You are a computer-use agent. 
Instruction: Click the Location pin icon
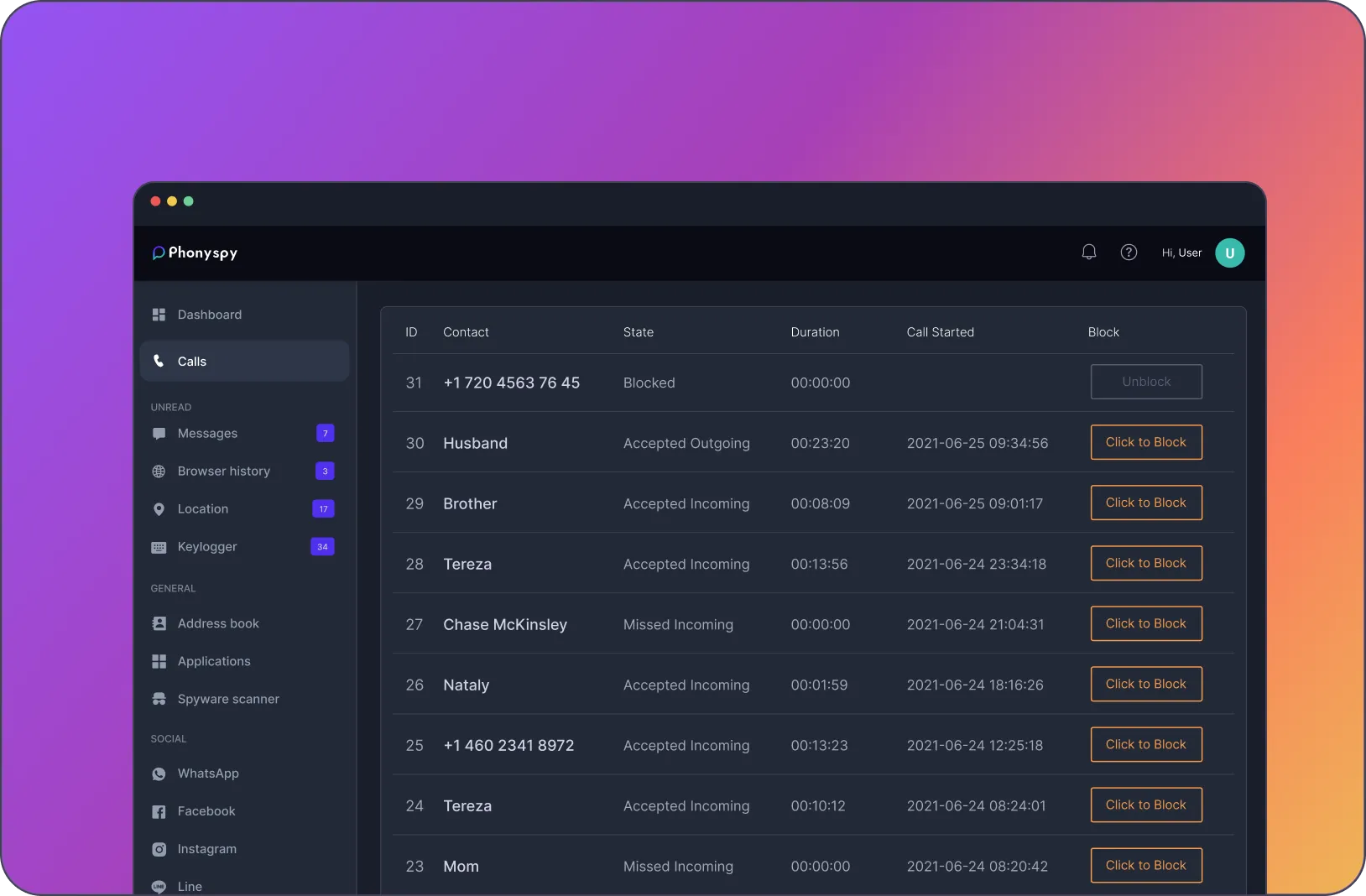[x=159, y=509]
